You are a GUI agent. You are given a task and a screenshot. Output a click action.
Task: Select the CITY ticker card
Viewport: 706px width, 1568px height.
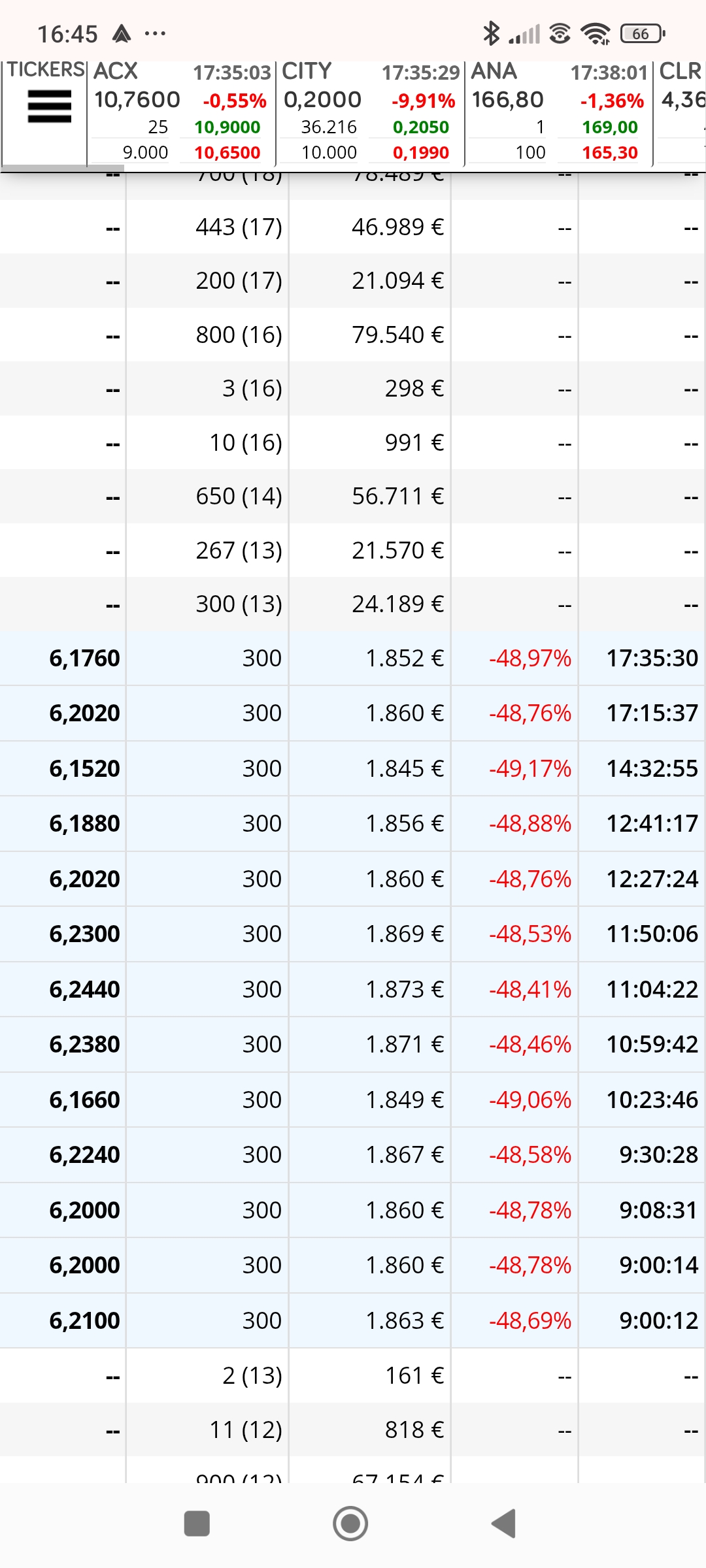370,112
